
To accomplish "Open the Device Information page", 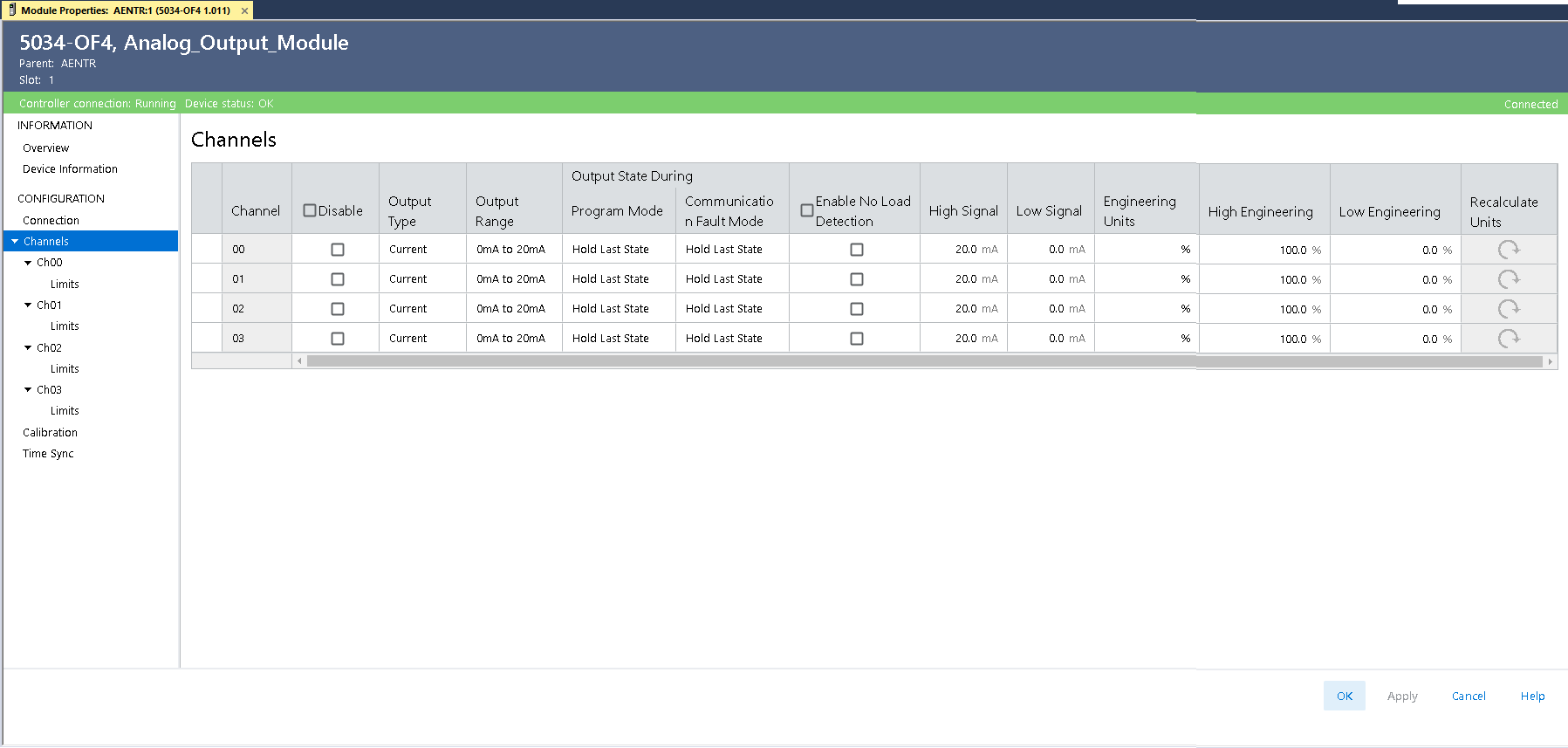I will pyautogui.click(x=70, y=169).
